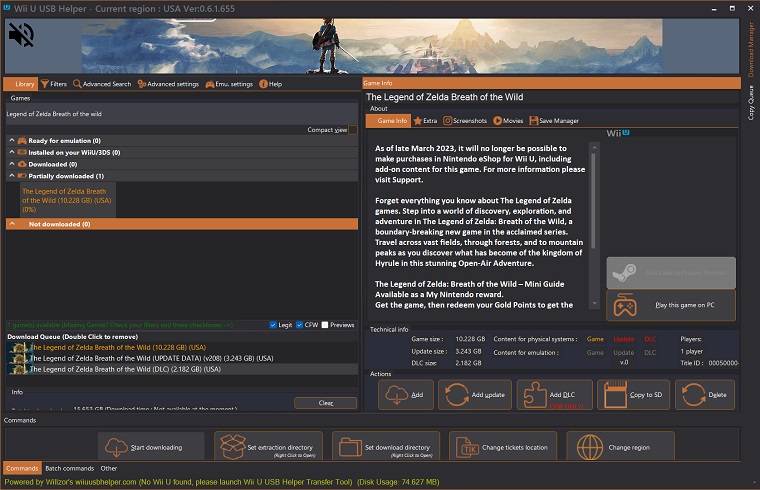Collapse the Partially downloaded group
Image resolution: width=760 pixels, height=490 pixels.
[x=12, y=175]
